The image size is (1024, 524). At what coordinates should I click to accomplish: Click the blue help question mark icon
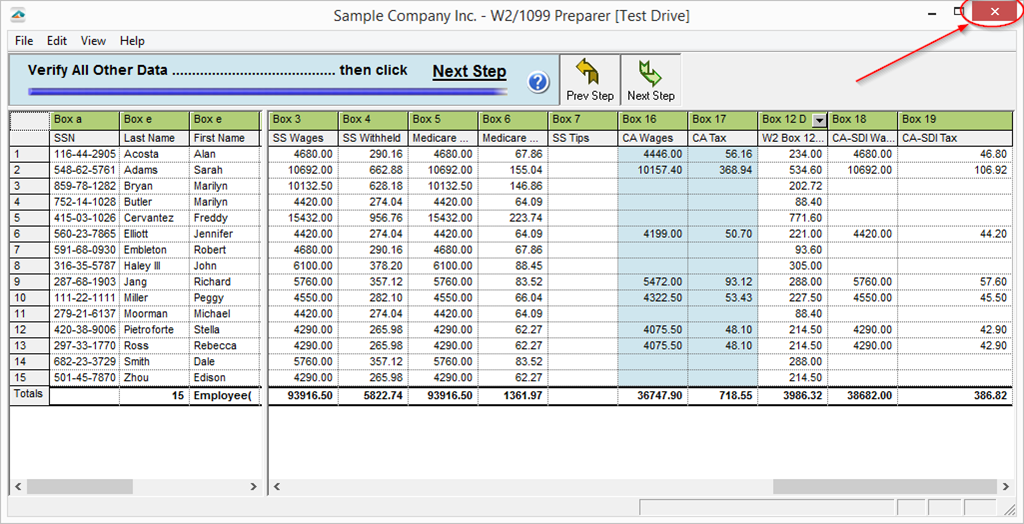pos(538,83)
